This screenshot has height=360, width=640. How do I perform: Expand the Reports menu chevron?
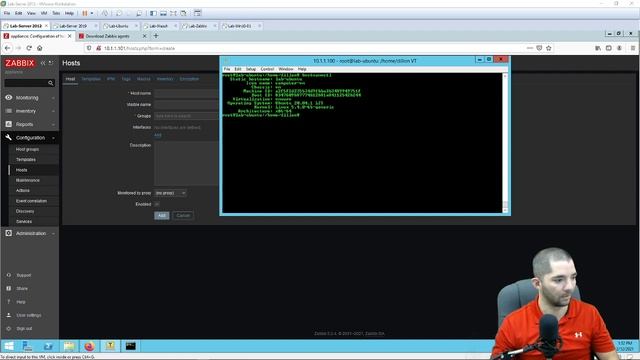pos(53,124)
